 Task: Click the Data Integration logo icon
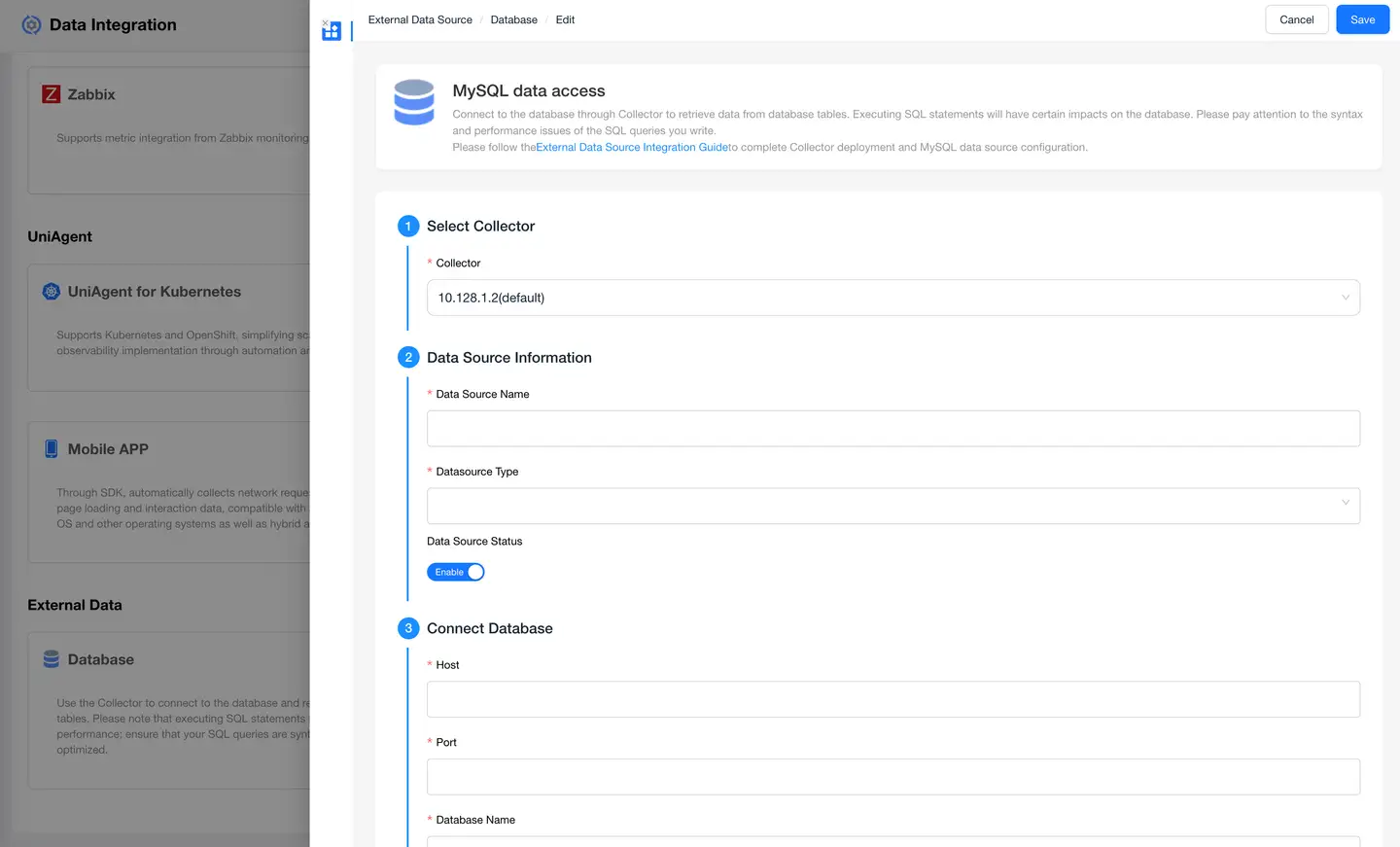(31, 25)
